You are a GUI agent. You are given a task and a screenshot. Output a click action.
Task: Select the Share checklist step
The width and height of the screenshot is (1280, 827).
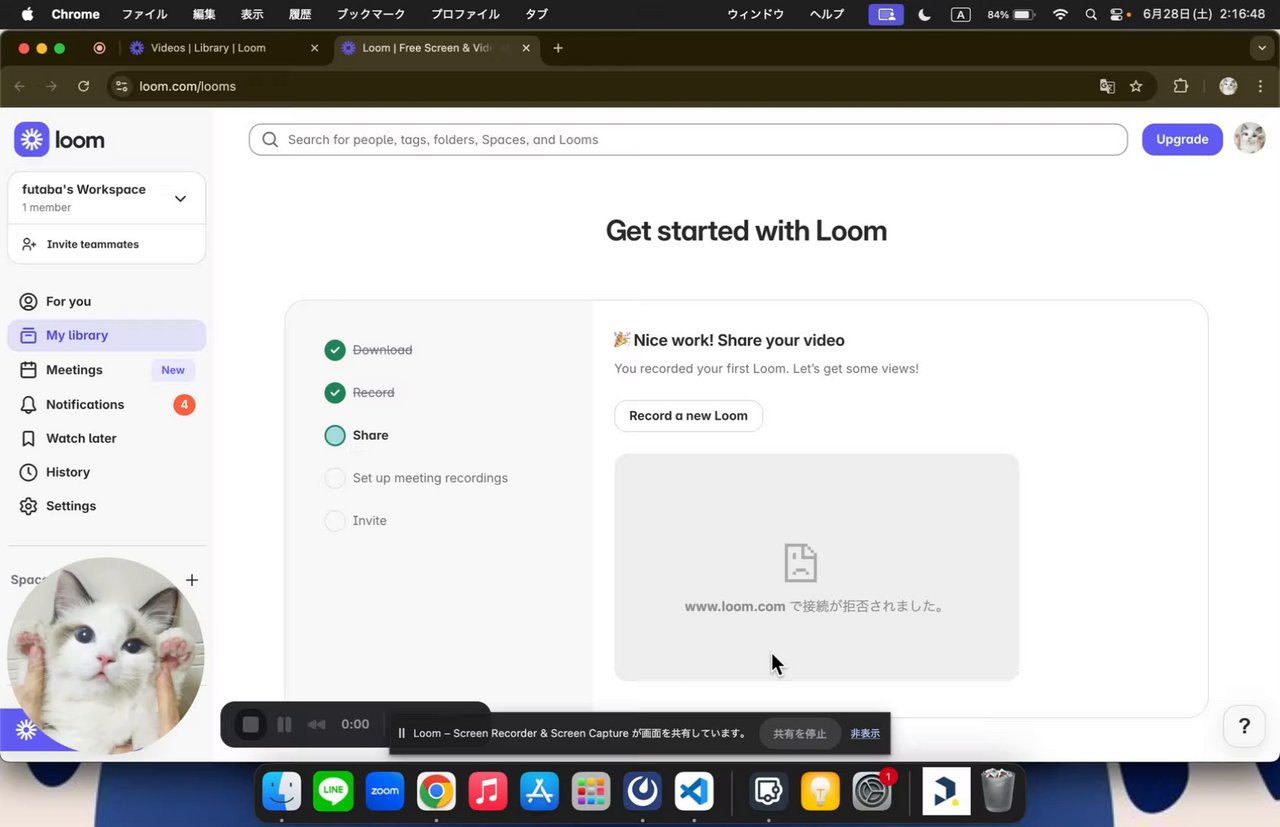357,435
